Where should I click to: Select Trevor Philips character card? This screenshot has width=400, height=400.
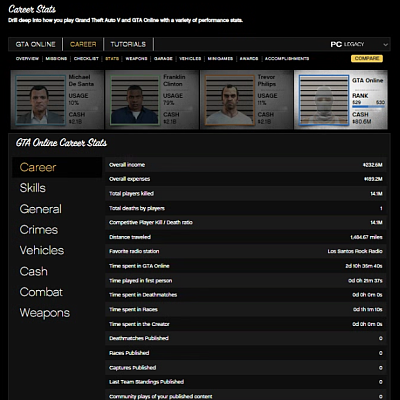[246, 100]
